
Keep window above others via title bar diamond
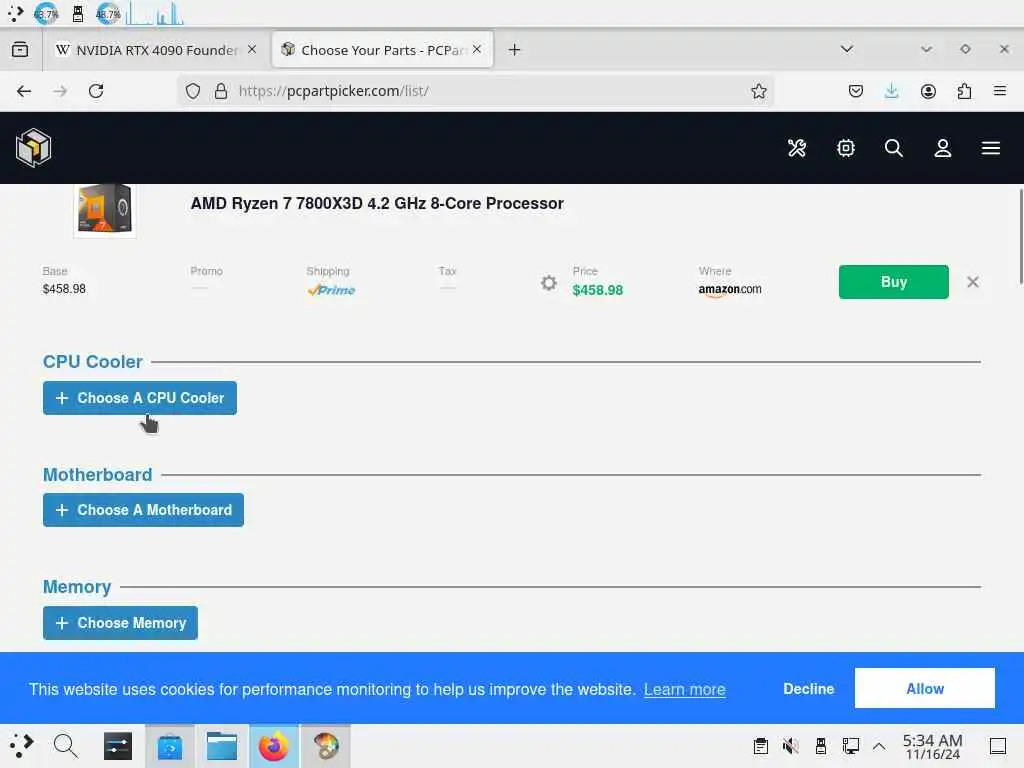(965, 49)
